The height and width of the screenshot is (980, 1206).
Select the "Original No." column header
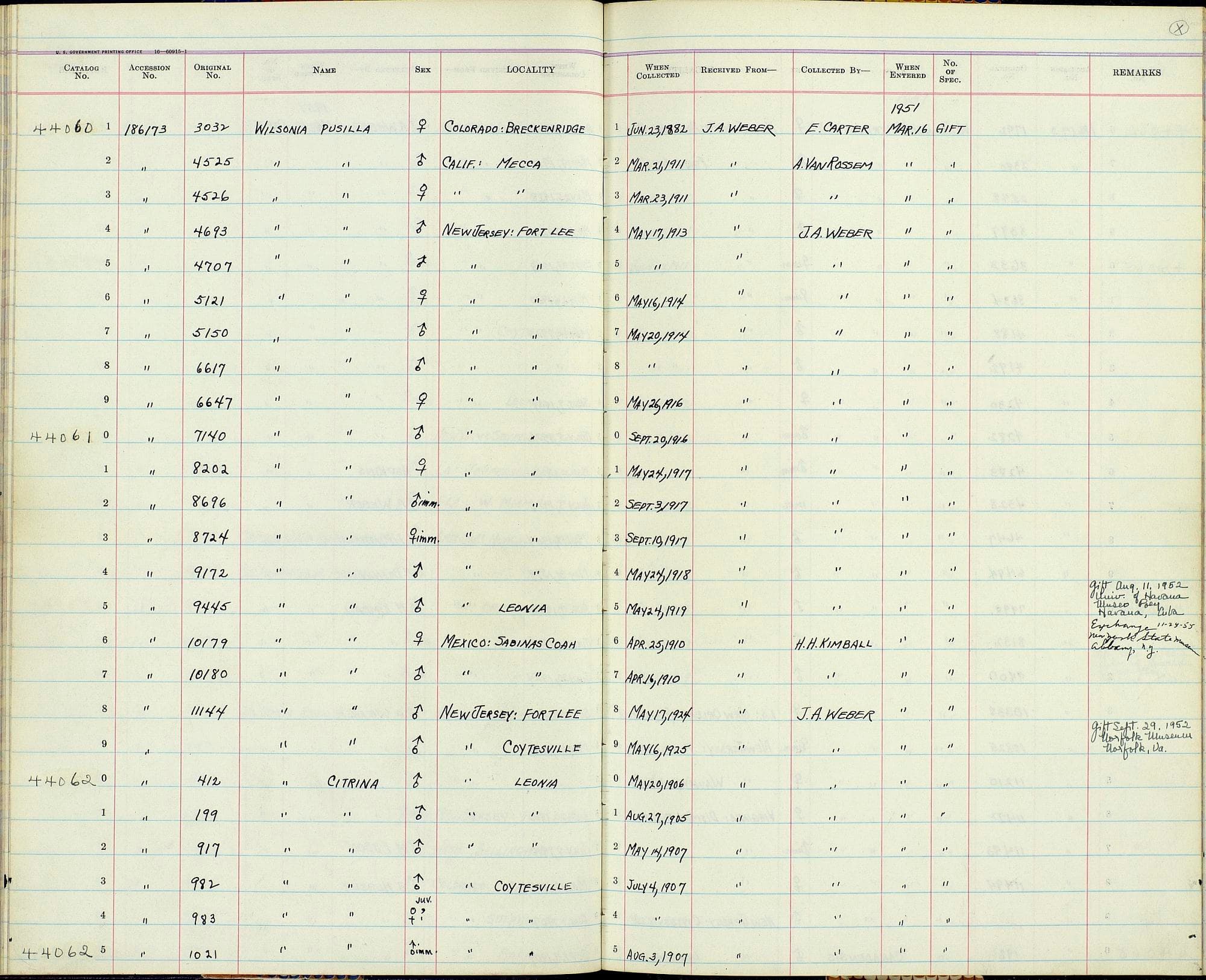[212, 72]
